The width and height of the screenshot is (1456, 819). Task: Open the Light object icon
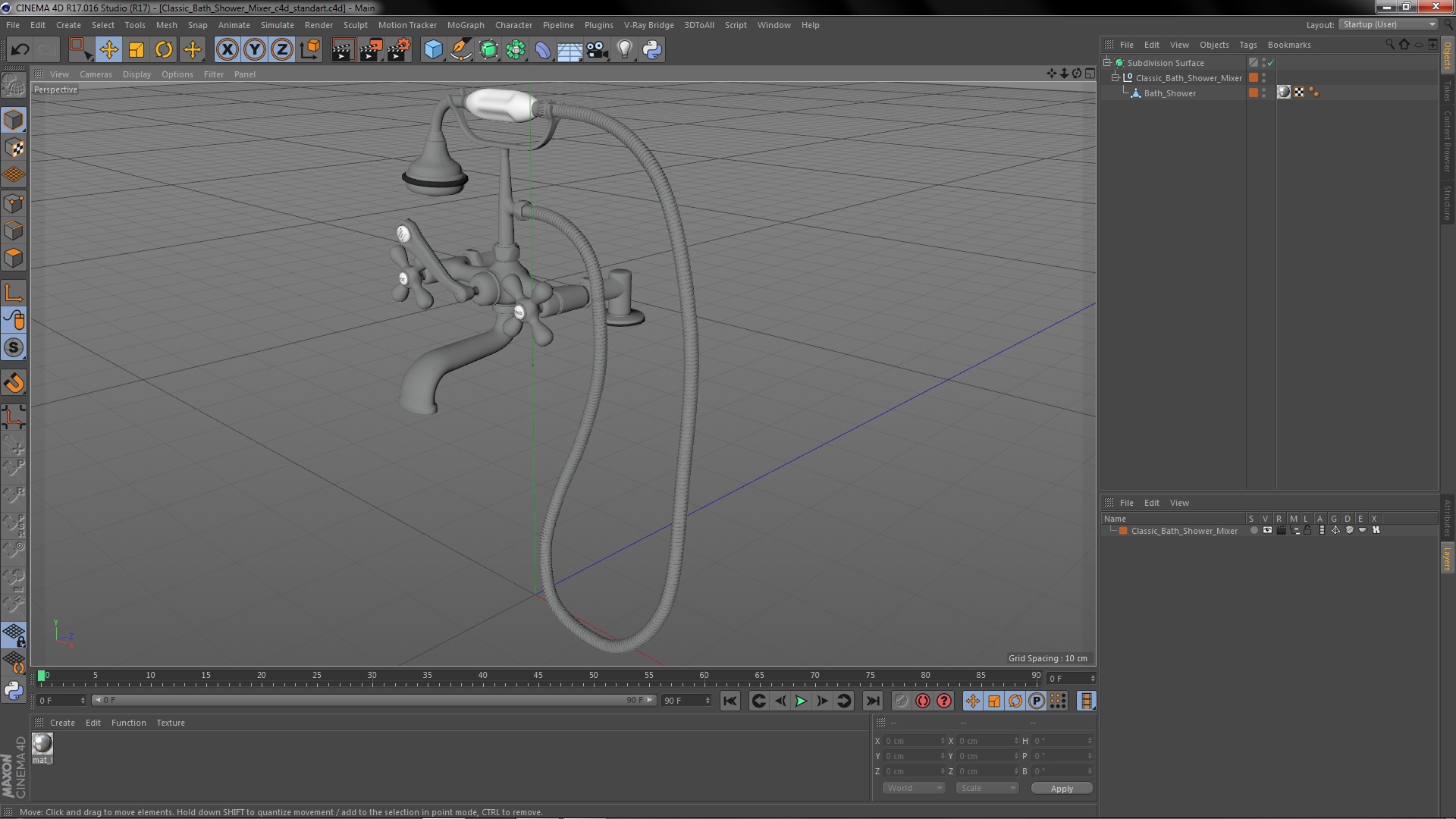(624, 50)
